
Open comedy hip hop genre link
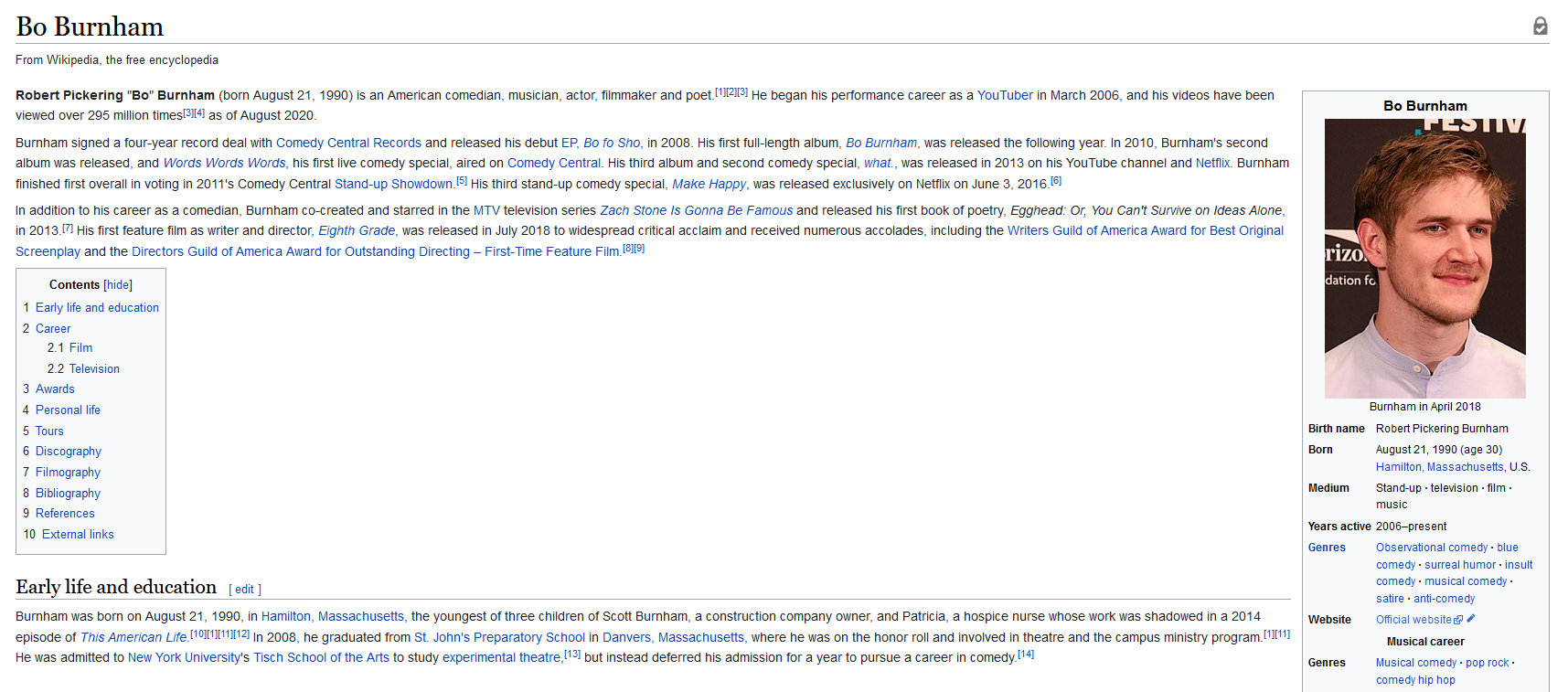[1415, 680]
